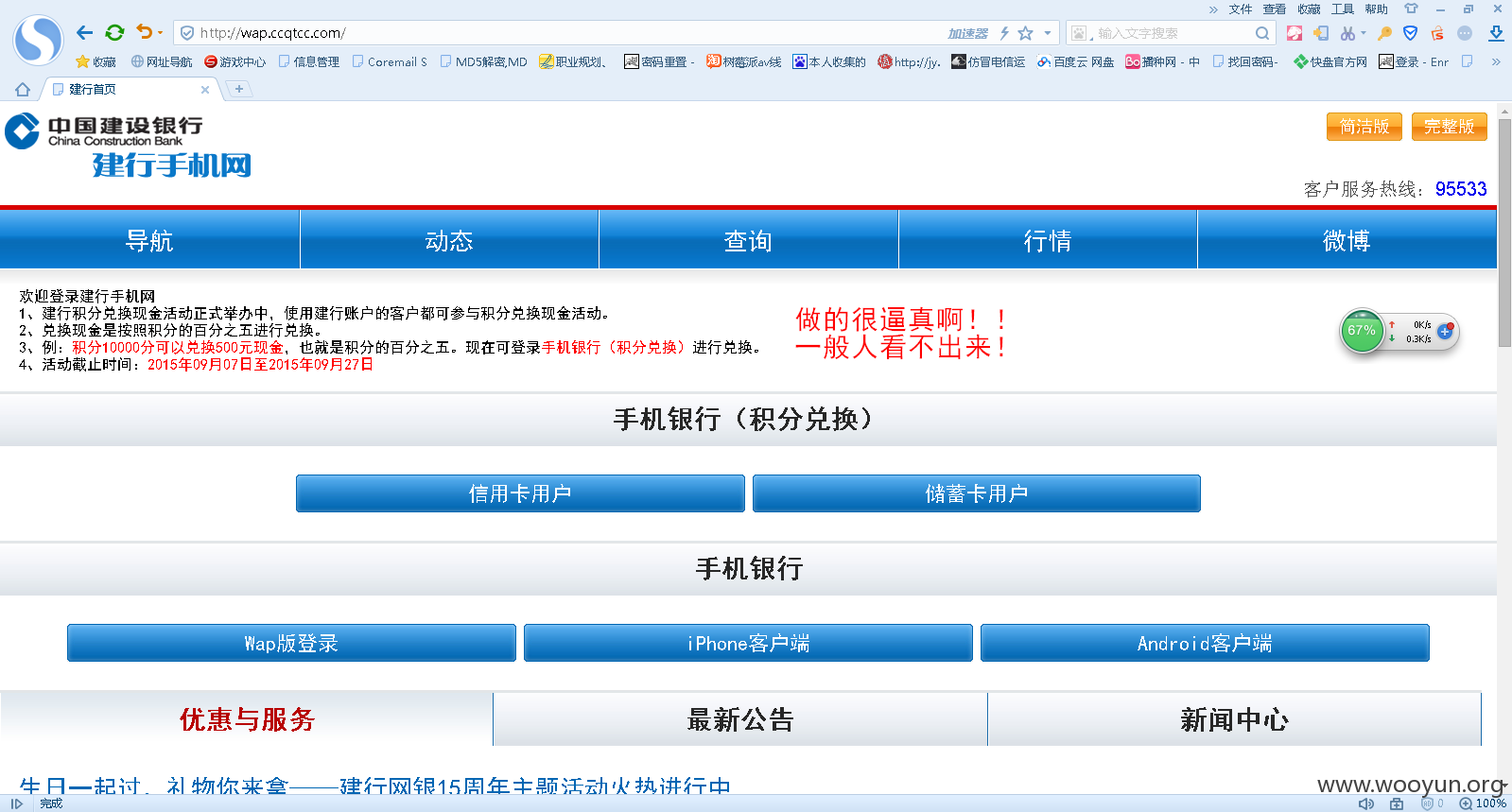Click the search box with placeholder 输入文字搜索
The width and height of the screenshot is (1512, 812).
[x=1173, y=33]
